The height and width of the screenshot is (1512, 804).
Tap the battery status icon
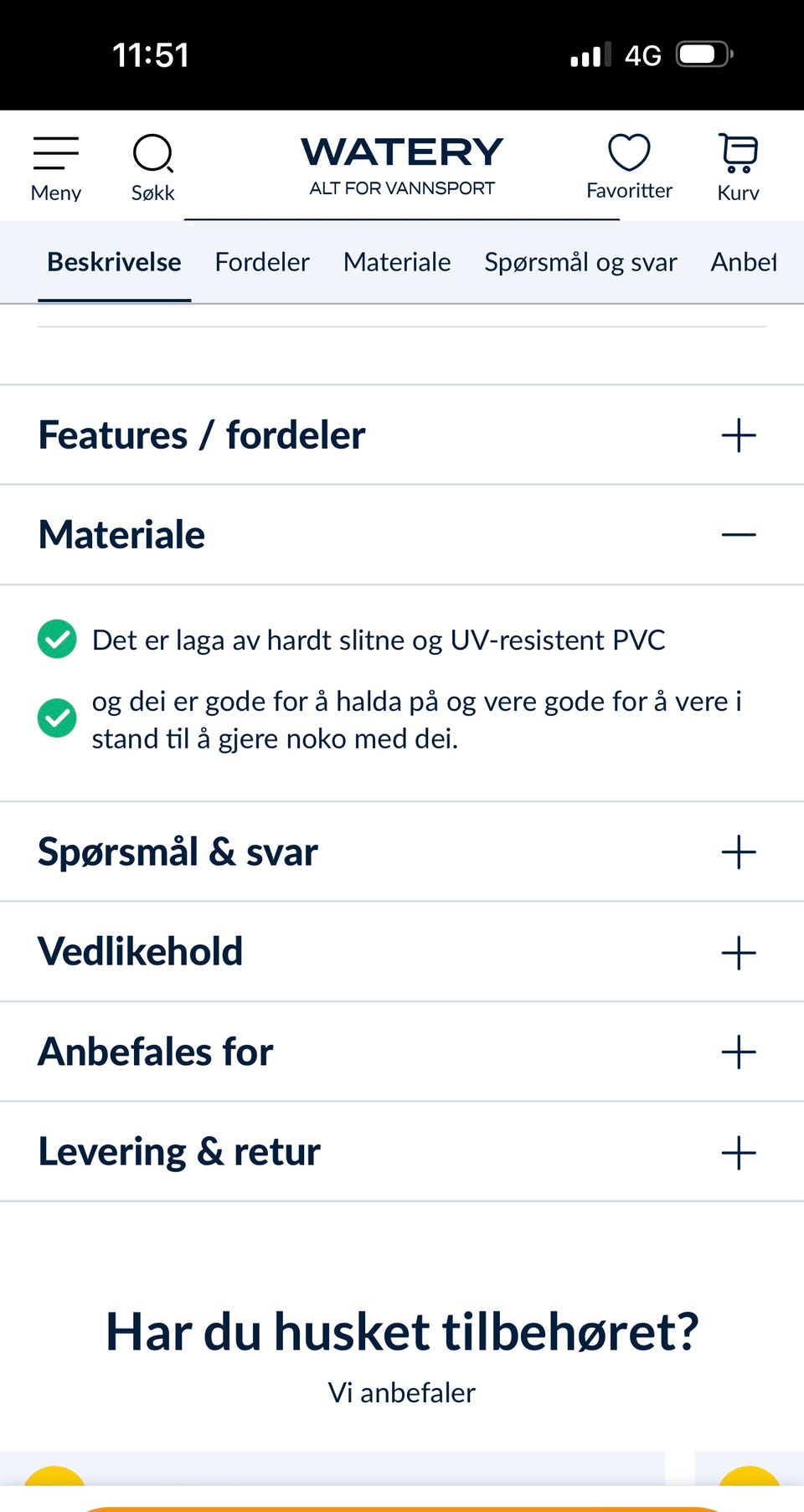[704, 55]
